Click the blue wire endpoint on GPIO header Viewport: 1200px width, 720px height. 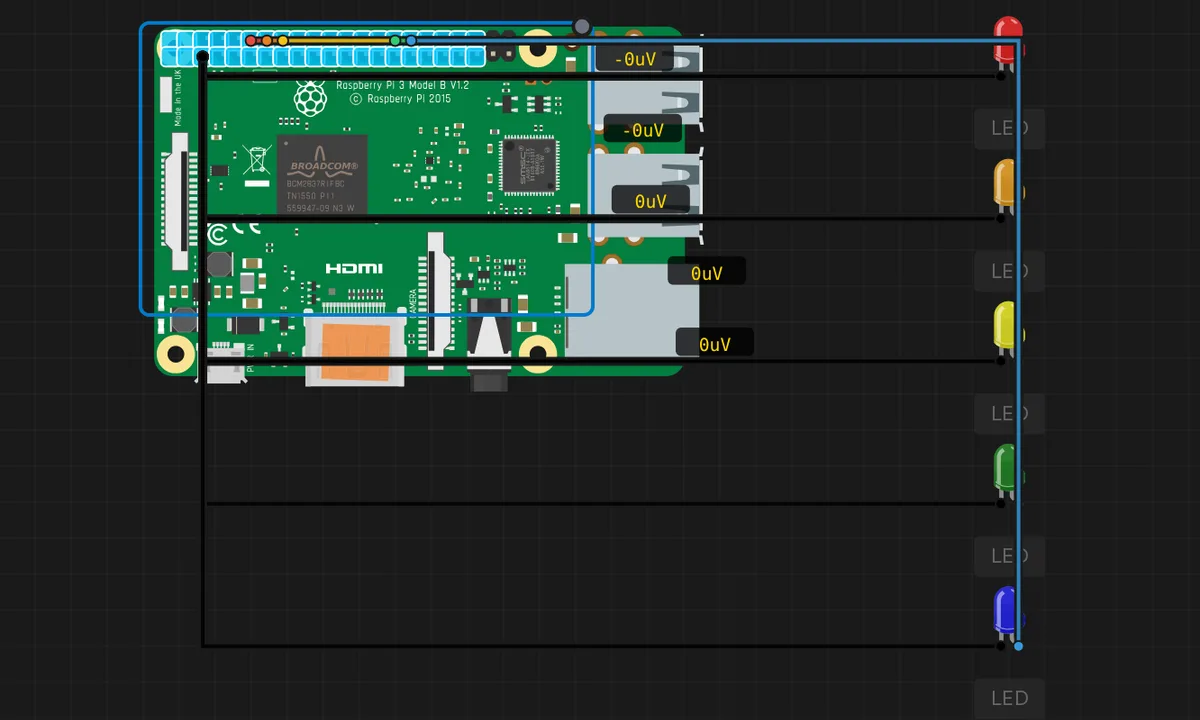point(411,41)
